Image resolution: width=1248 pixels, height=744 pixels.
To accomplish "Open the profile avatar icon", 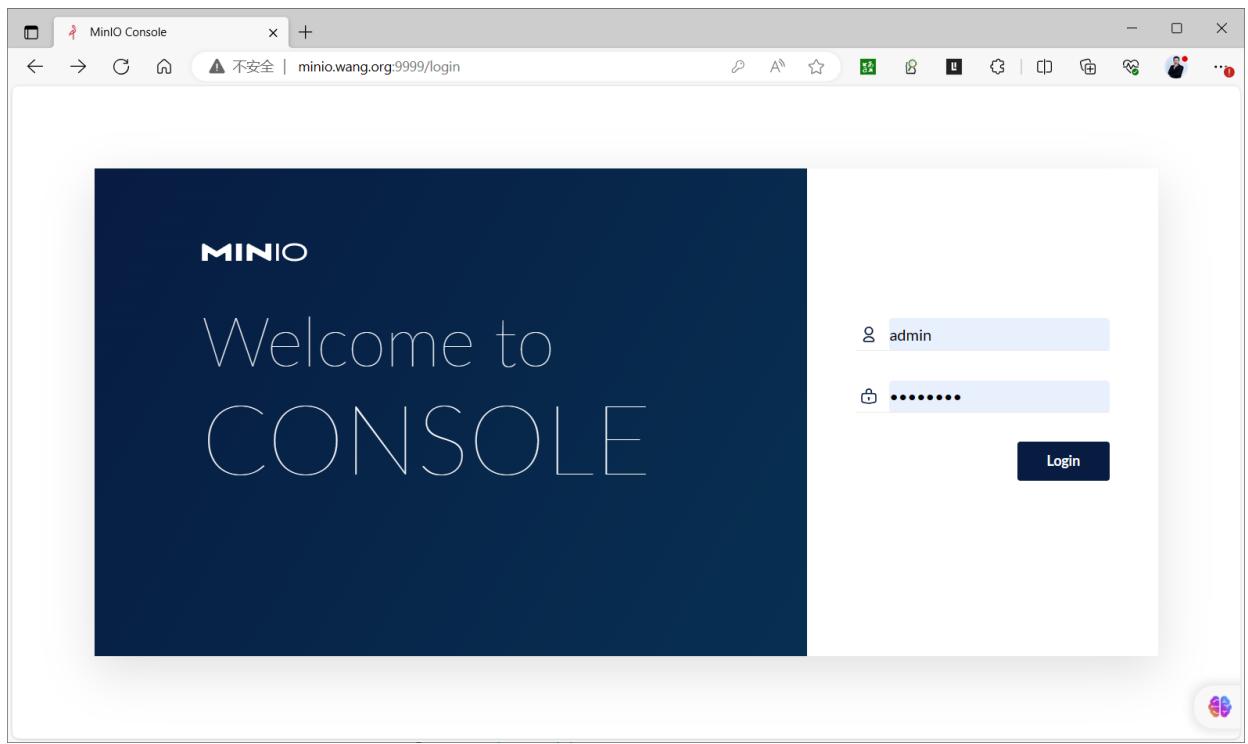I will point(1175,67).
